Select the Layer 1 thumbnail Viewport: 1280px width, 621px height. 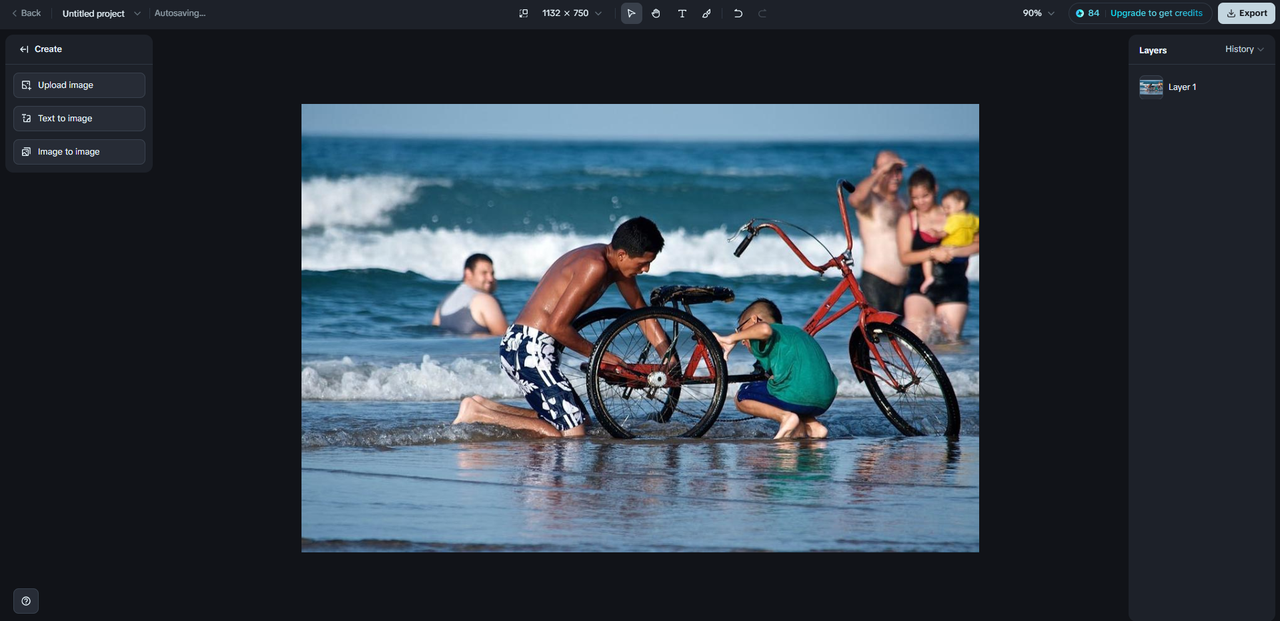pyautogui.click(x=1151, y=87)
